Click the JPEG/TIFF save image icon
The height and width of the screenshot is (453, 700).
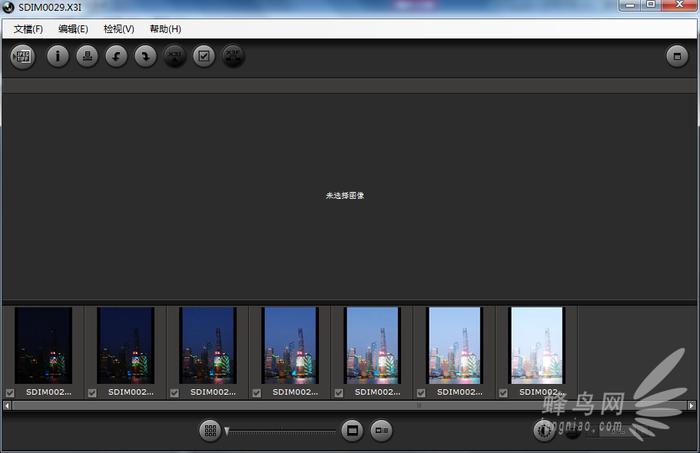[x=23, y=57]
